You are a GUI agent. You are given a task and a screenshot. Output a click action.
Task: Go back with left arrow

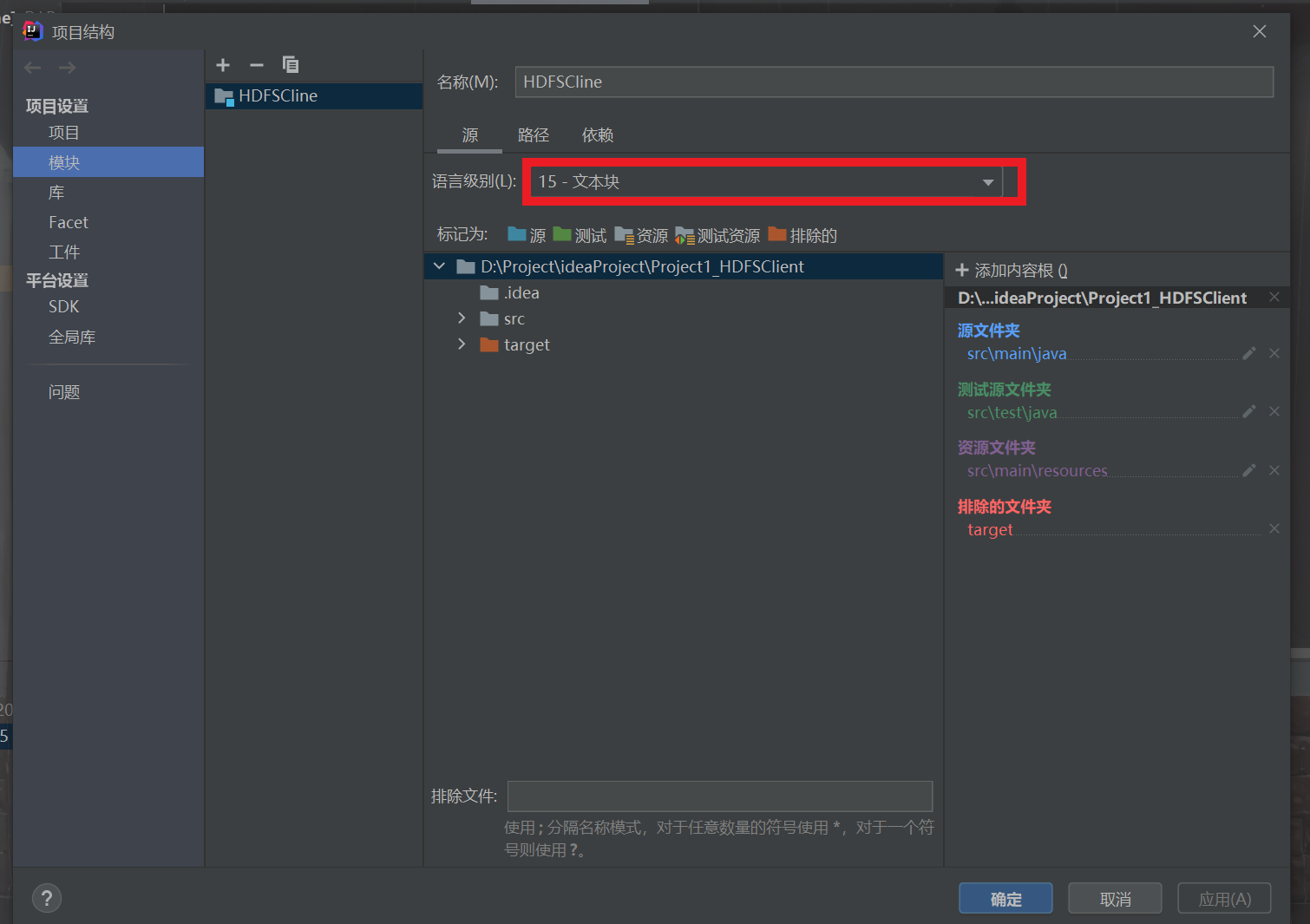click(33, 68)
